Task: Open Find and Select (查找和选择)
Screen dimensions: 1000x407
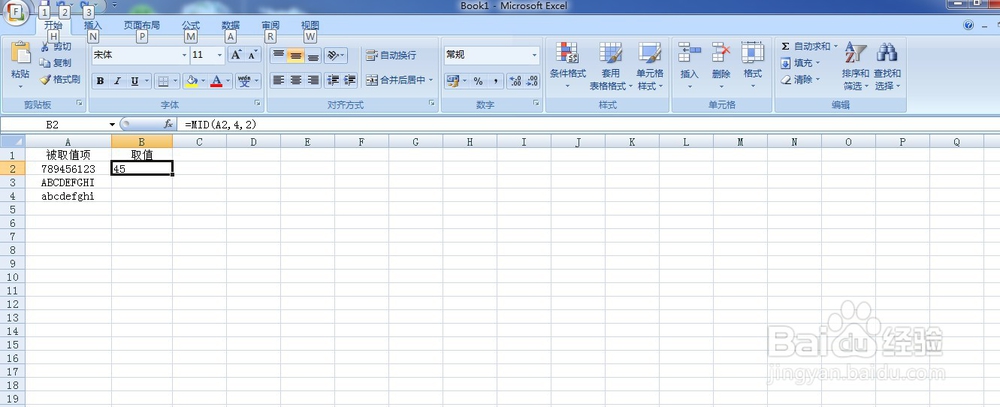Action: pyautogui.click(x=887, y=66)
